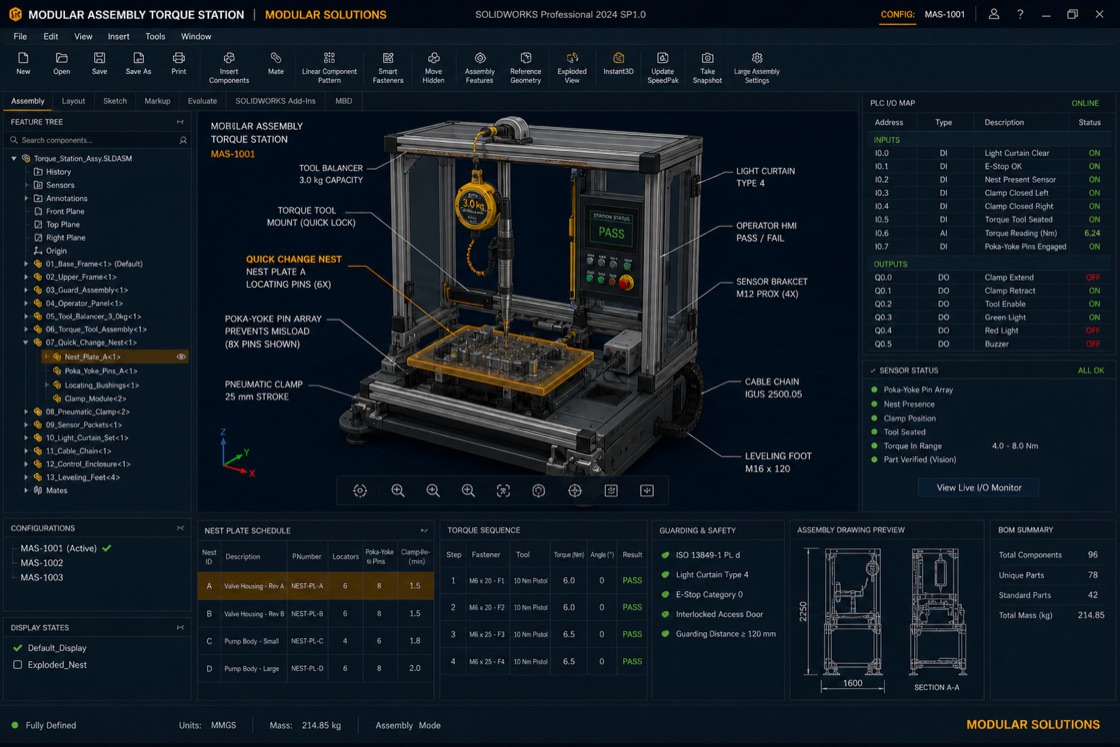1120x747 pixels.
Task: Click Update SpeedPak
Action: [x=663, y=67]
